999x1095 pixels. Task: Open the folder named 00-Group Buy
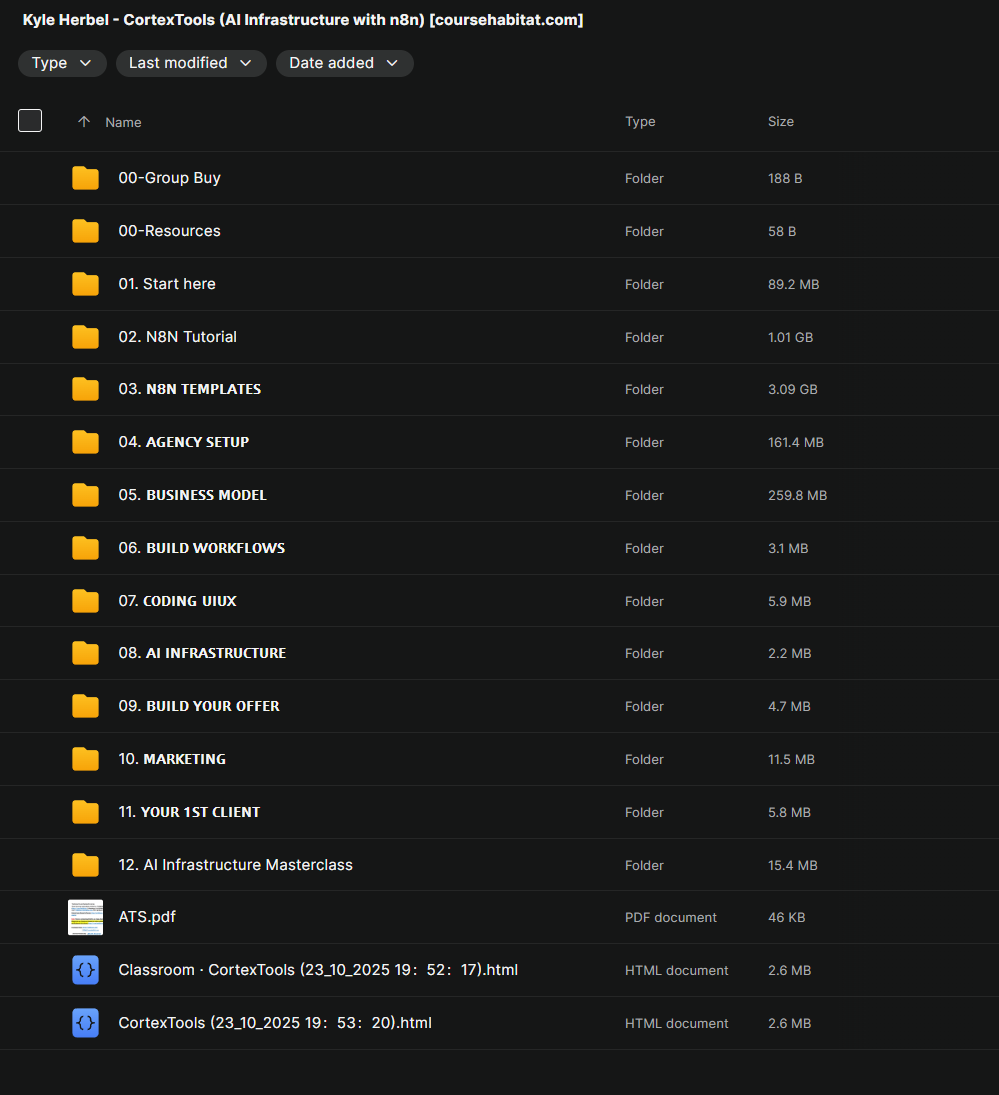[x=170, y=178]
